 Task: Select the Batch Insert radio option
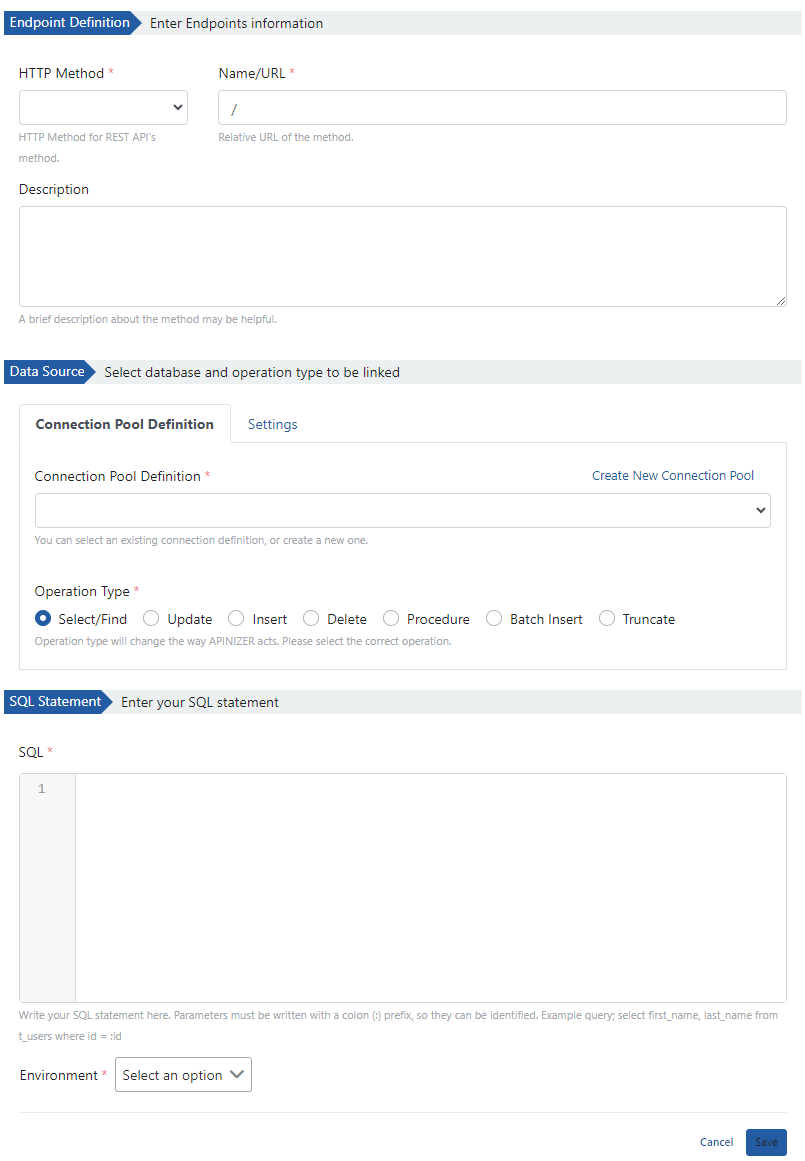pyautogui.click(x=494, y=619)
